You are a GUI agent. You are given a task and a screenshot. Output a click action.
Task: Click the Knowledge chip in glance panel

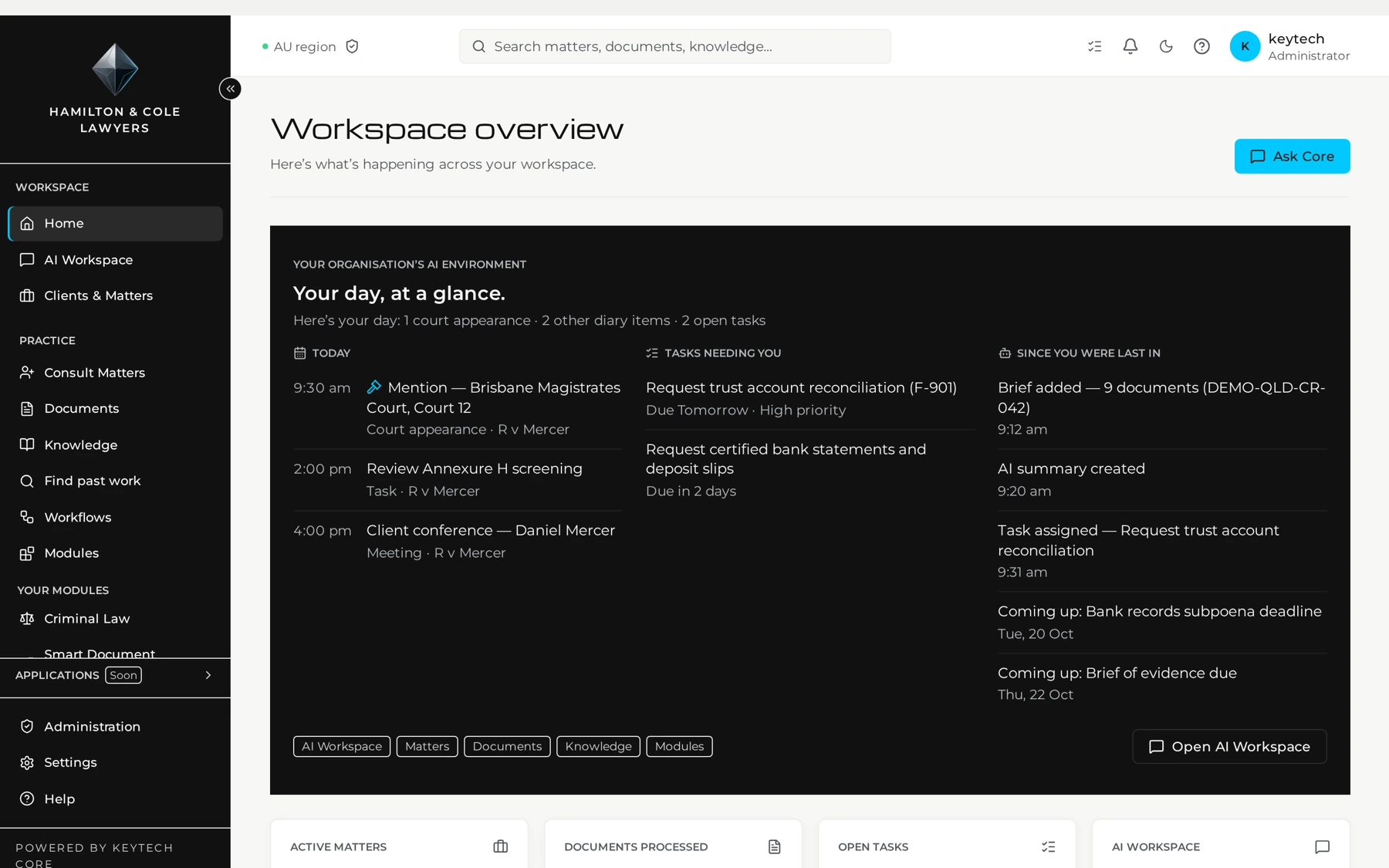(598, 746)
